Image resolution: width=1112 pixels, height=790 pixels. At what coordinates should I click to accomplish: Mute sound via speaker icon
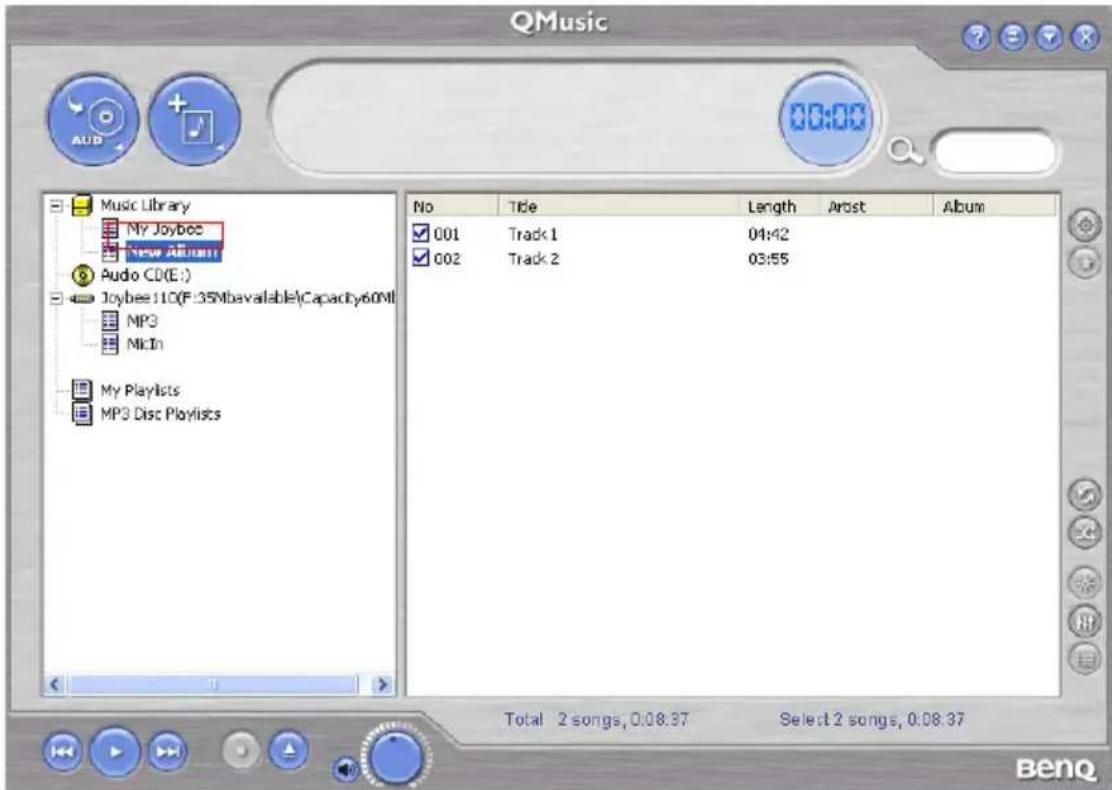345,769
